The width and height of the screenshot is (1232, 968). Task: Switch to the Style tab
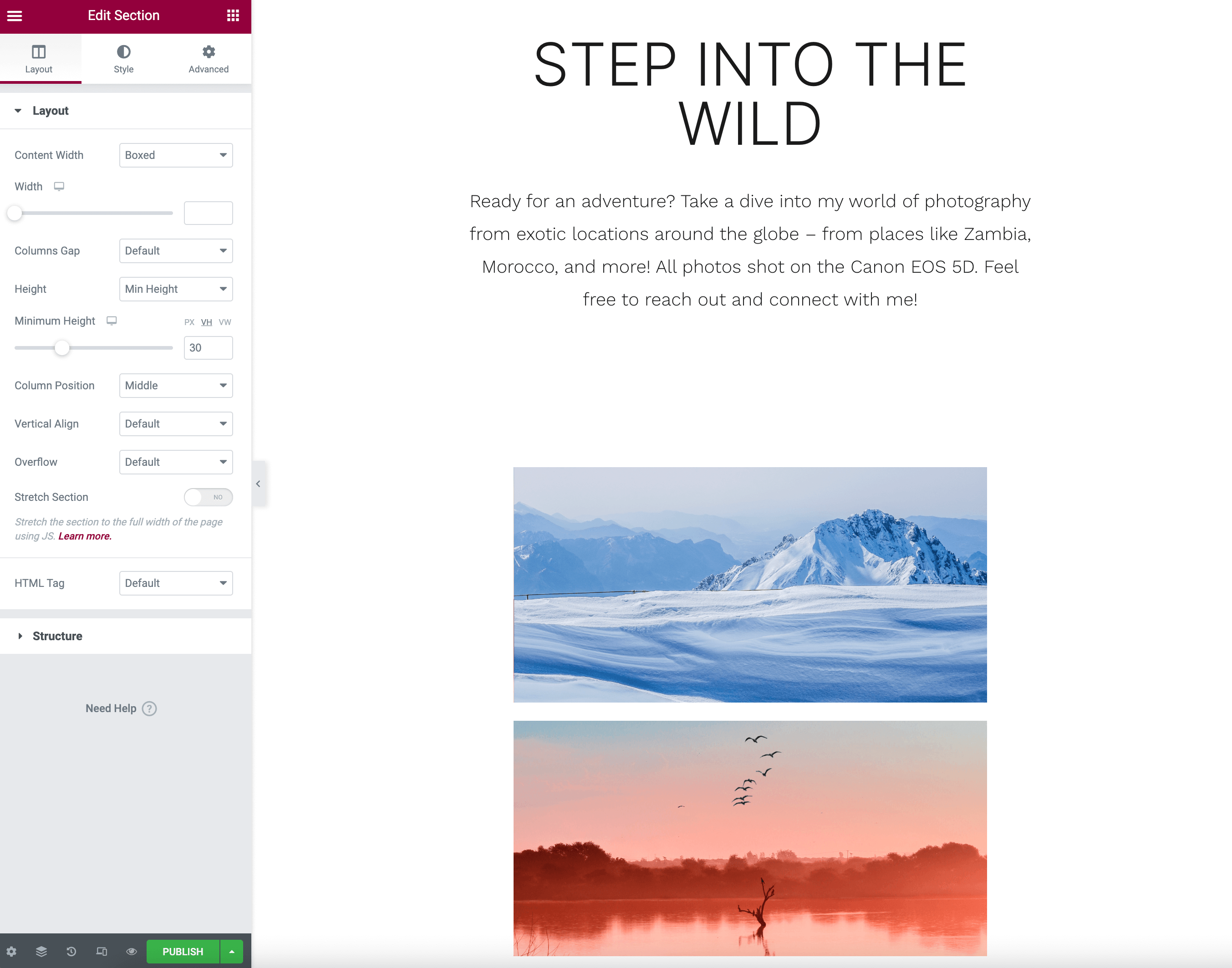tap(123, 59)
